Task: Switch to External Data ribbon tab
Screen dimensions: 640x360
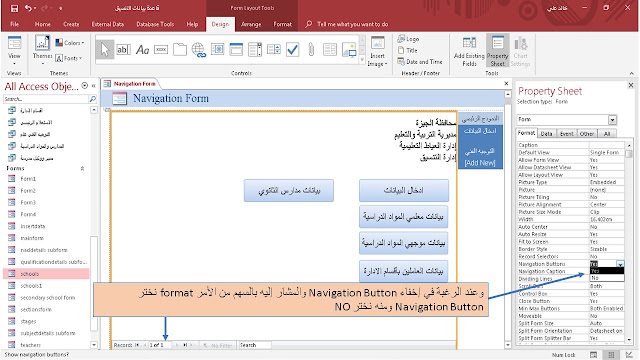Action: (x=107, y=24)
